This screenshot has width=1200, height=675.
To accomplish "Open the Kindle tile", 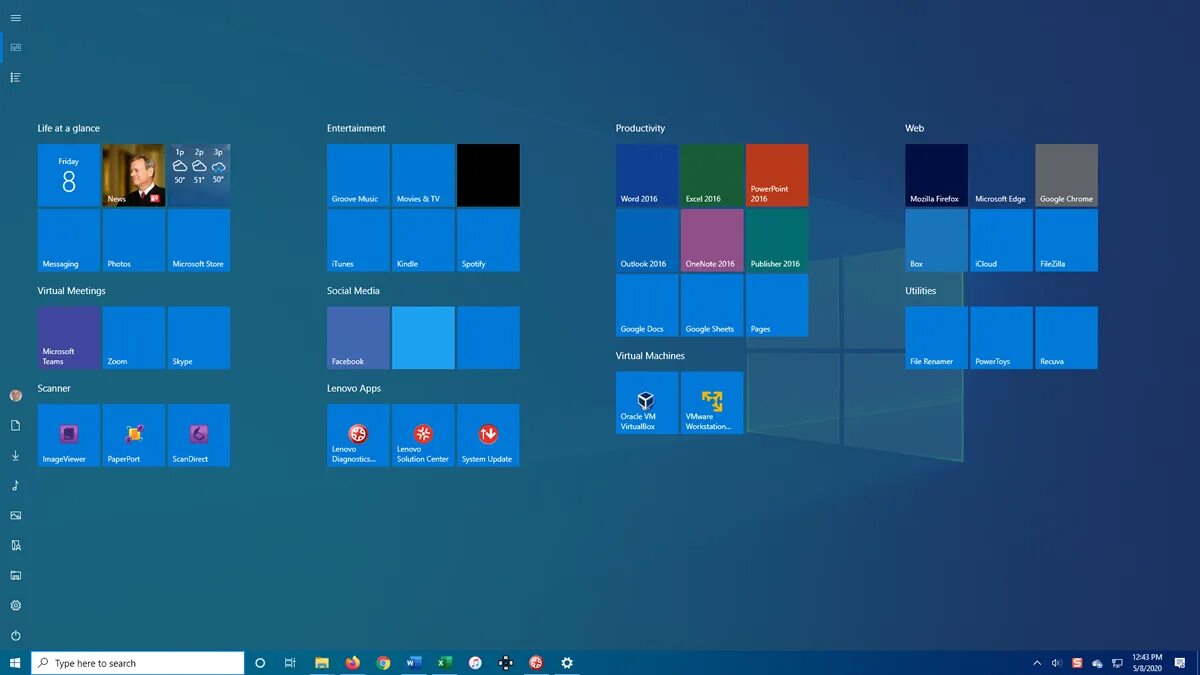I will 423,240.
